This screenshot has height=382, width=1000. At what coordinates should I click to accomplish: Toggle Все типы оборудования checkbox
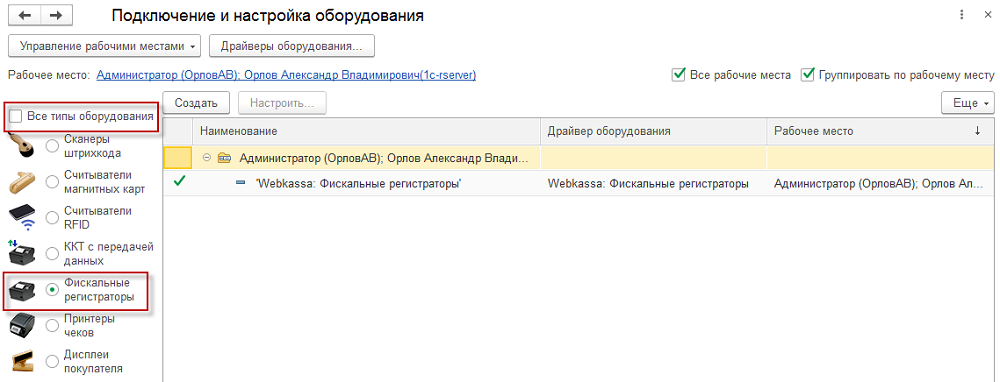click(x=16, y=116)
